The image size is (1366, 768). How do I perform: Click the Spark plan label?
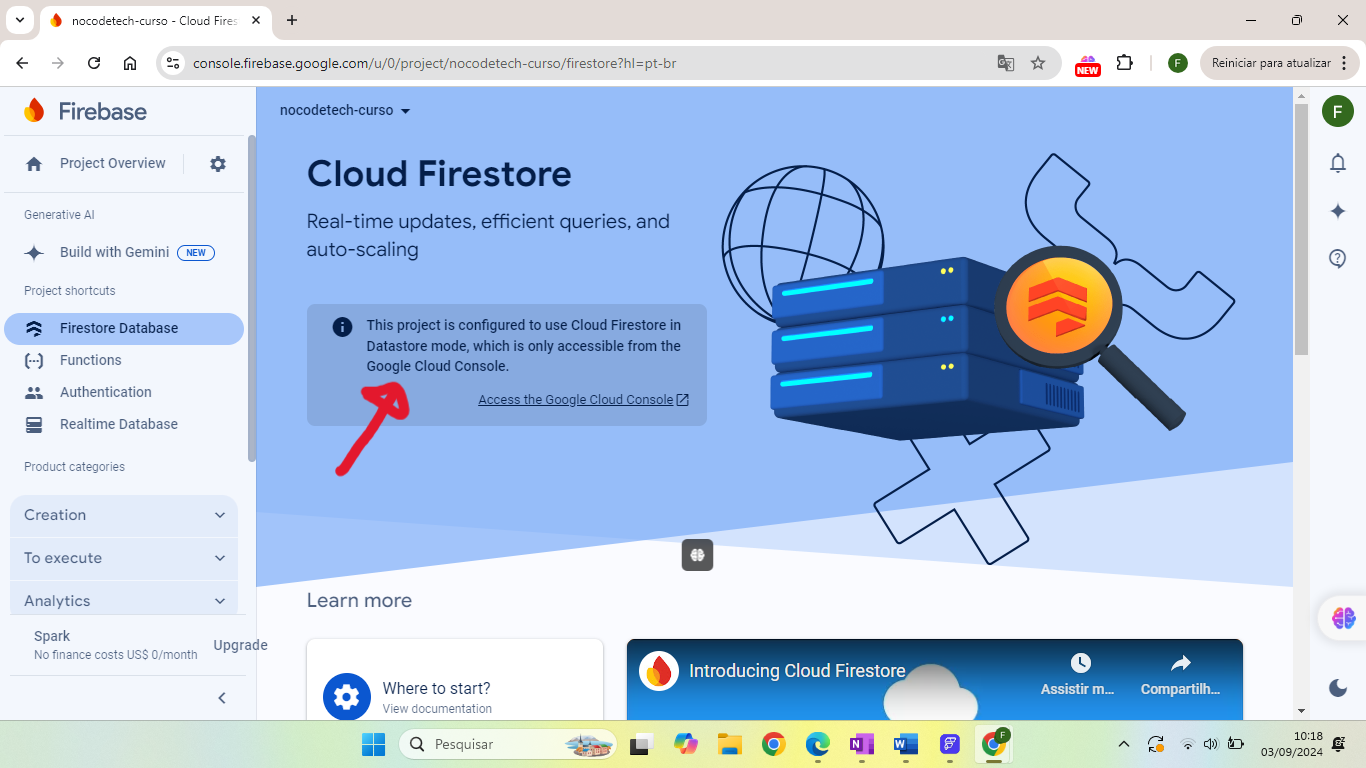click(x=52, y=636)
